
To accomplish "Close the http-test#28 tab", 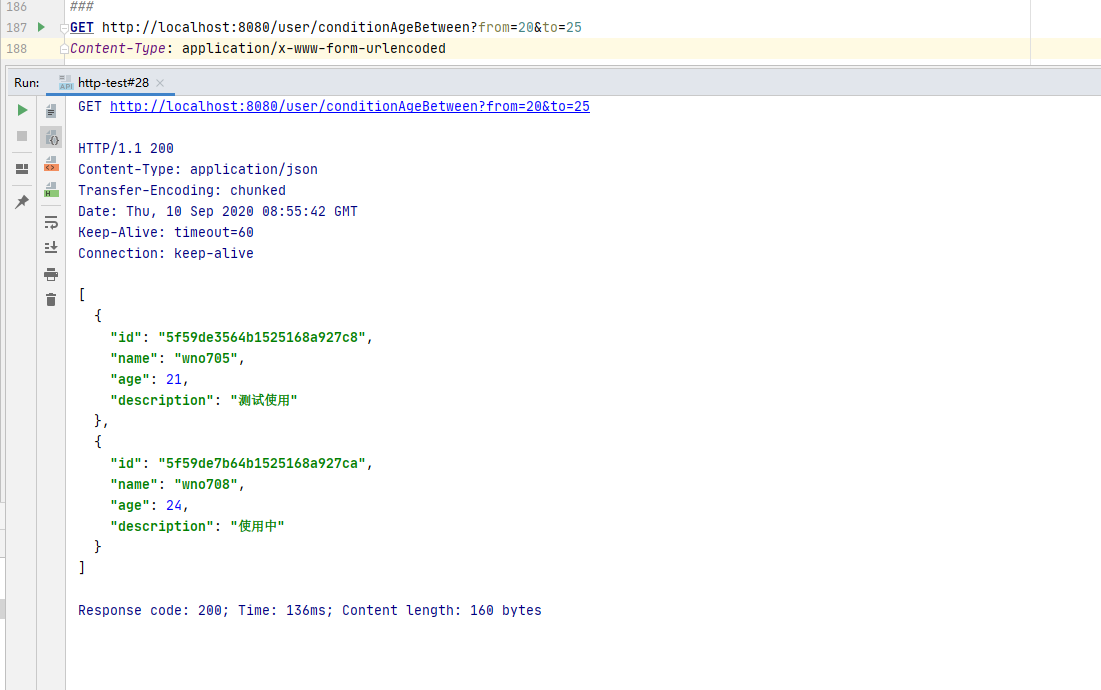I will pyautogui.click(x=160, y=83).
